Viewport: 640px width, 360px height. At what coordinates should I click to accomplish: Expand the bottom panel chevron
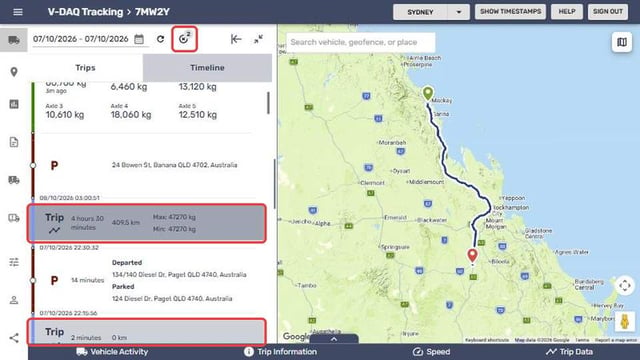coord(334,339)
